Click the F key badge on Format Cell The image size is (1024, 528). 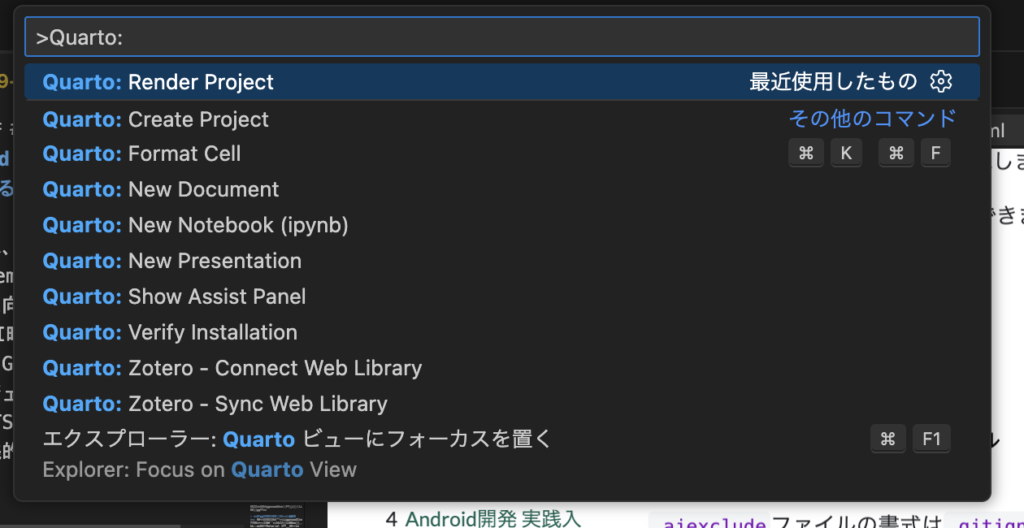pyautogui.click(x=935, y=153)
